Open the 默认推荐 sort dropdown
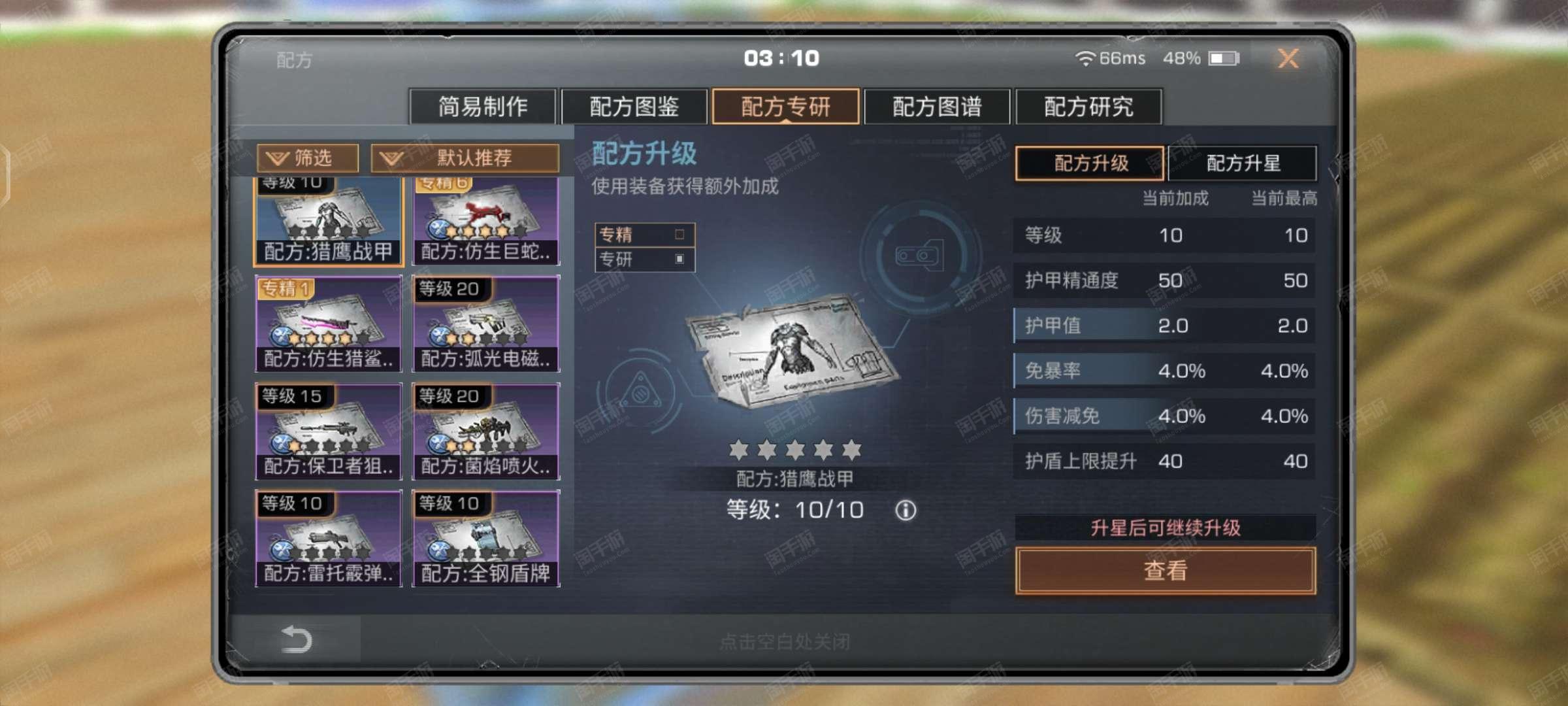Viewport: 1568px width, 706px height. tap(465, 158)
